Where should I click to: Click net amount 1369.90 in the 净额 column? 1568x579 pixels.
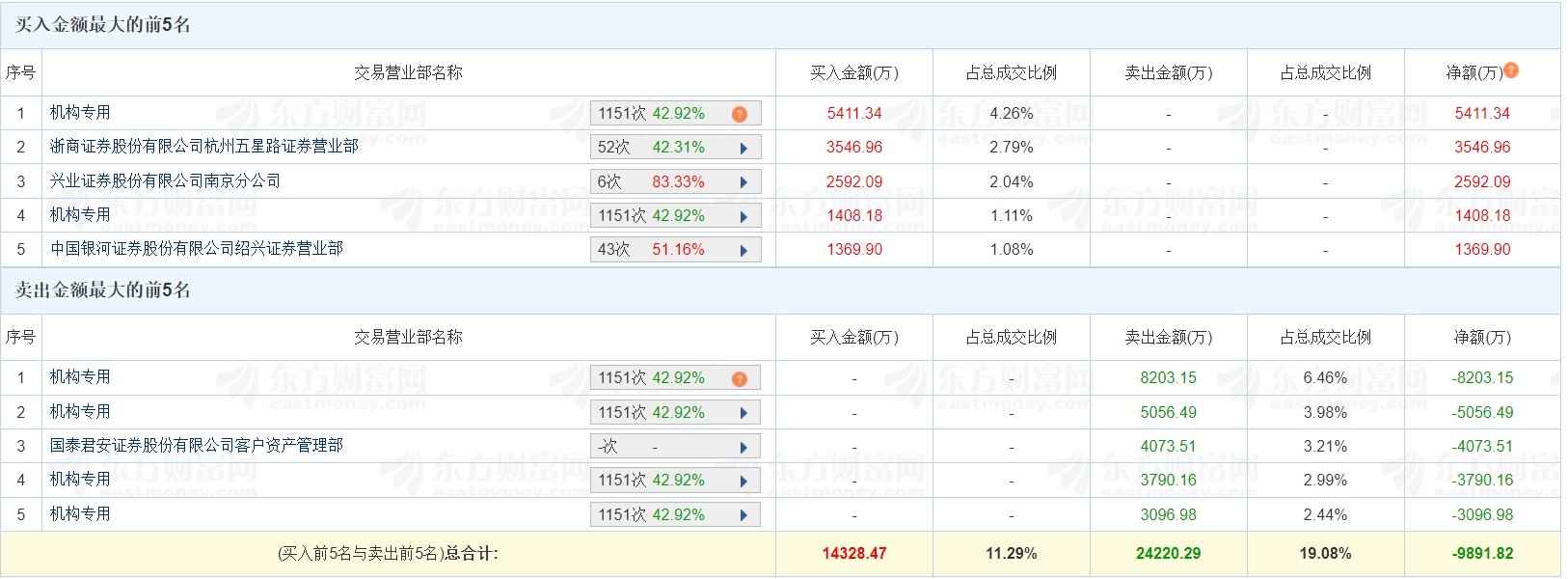1482,250
